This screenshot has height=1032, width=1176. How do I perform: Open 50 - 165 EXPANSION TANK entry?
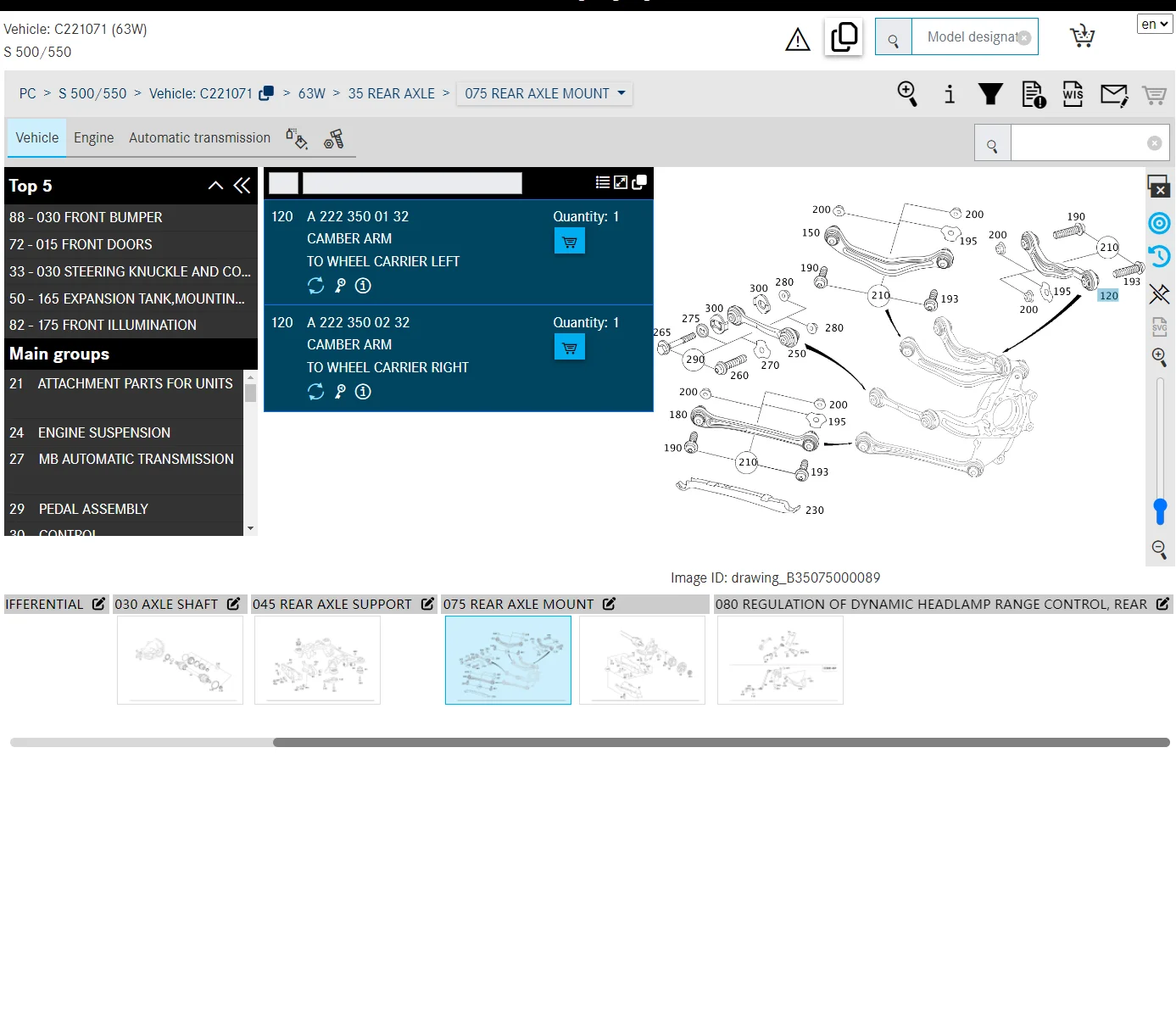click(x=131, y=298)
